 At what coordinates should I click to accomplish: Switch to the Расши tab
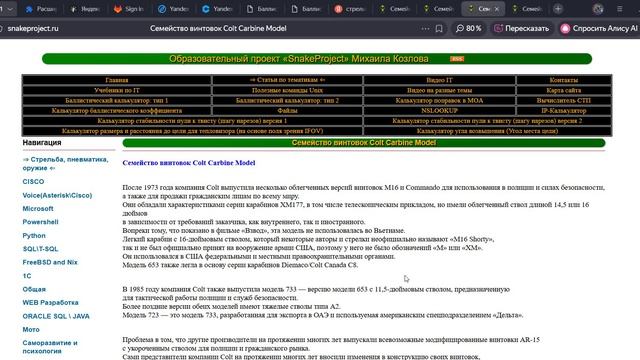pos(41,9)
